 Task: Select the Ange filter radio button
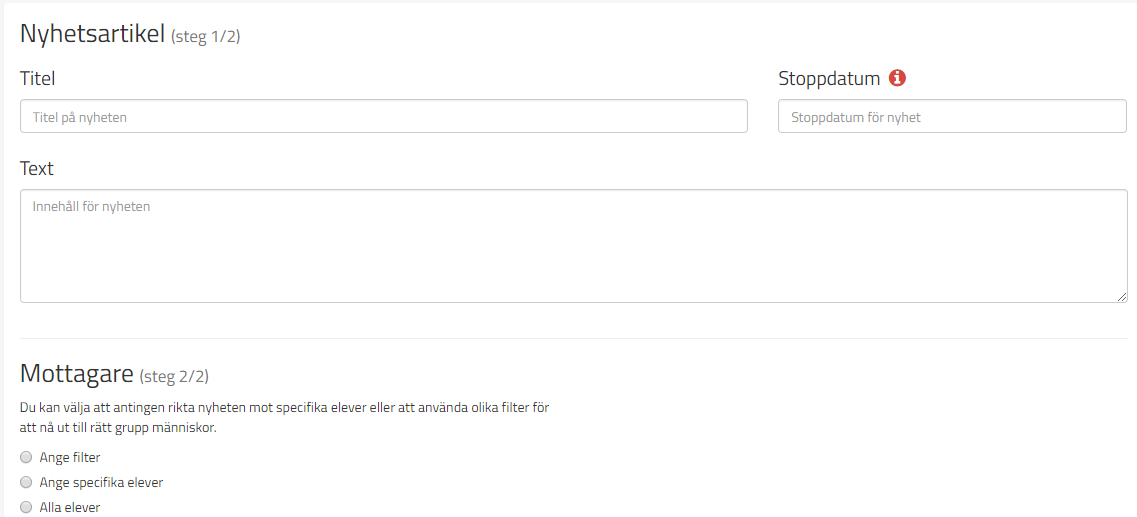27,457
